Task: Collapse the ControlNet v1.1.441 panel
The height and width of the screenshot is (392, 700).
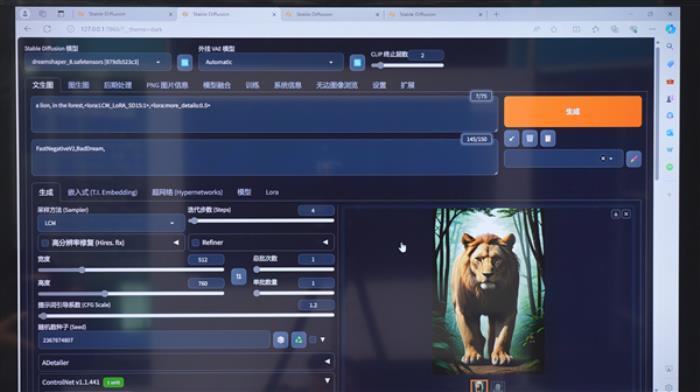Action: tap(186, 382)
